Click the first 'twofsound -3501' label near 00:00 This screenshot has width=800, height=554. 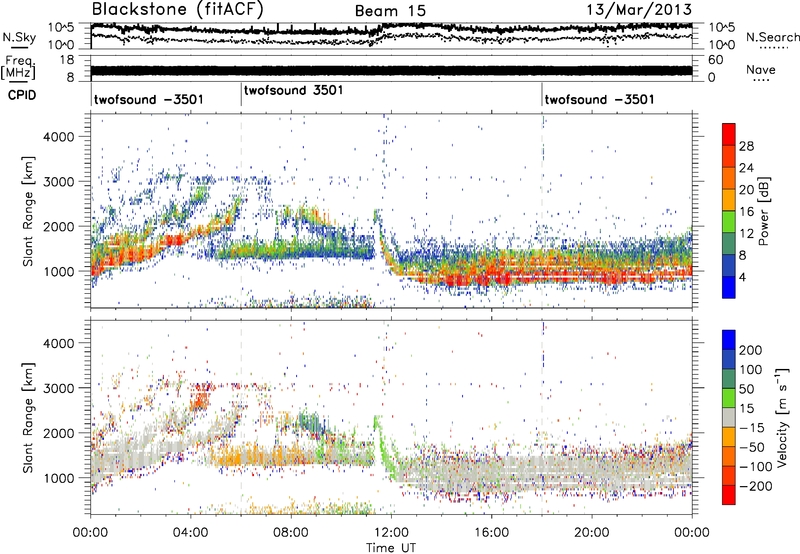pyautogui.click(x=148, y=99)
